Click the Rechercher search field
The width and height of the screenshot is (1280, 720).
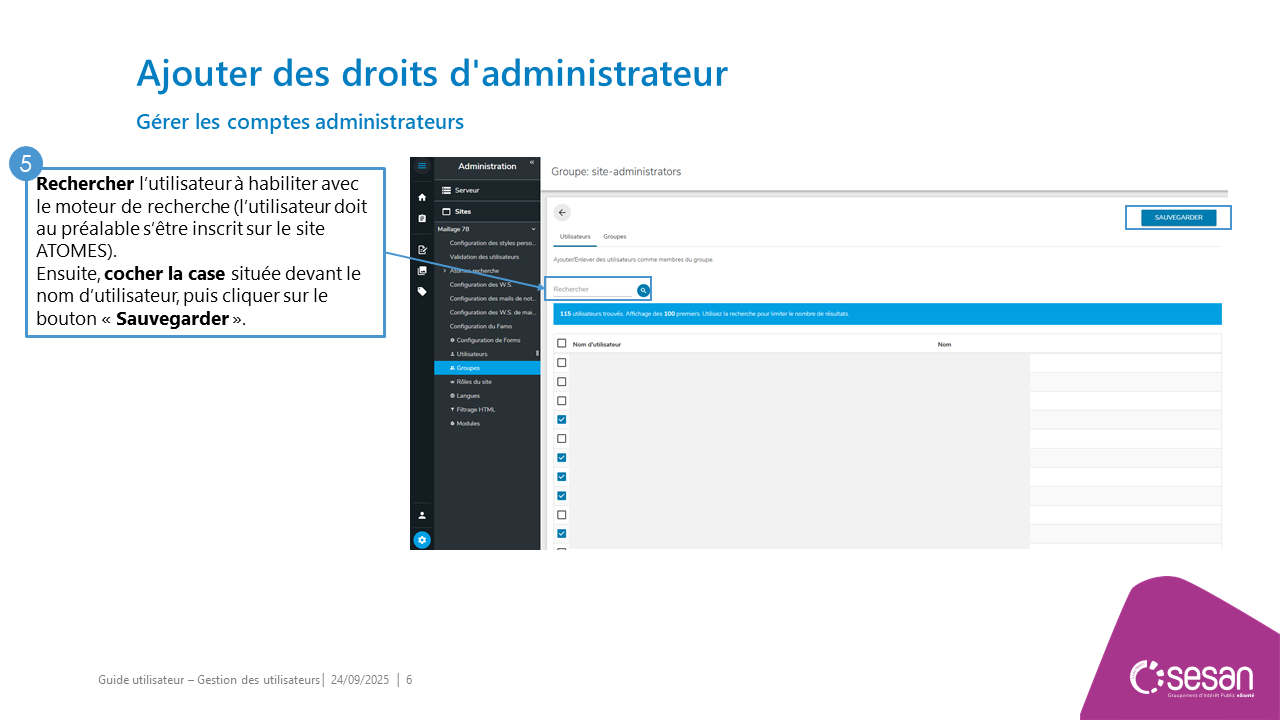(592, 290)
